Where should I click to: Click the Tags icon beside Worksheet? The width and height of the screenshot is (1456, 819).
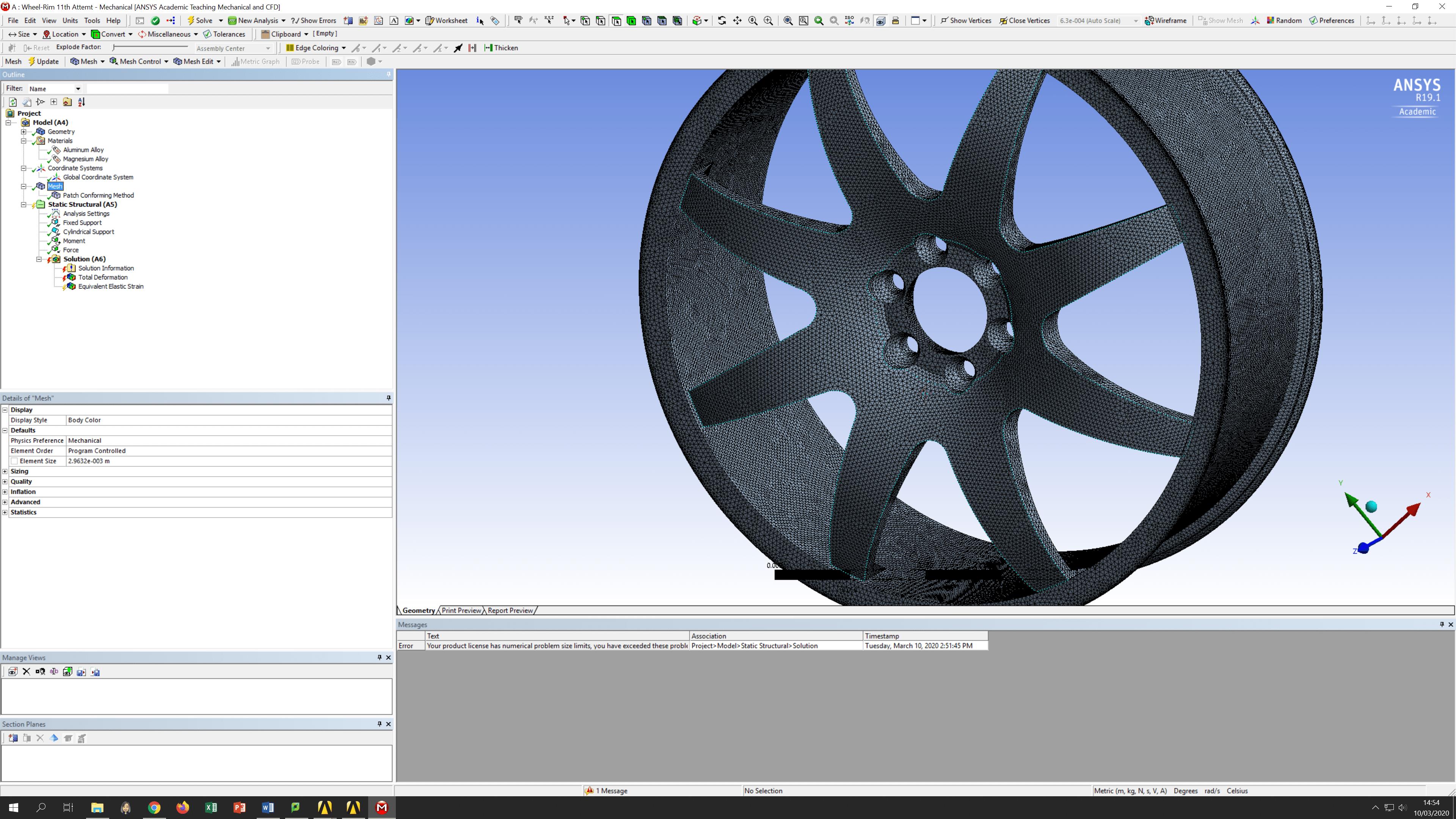pyautogui.click(x=495, y=20)
